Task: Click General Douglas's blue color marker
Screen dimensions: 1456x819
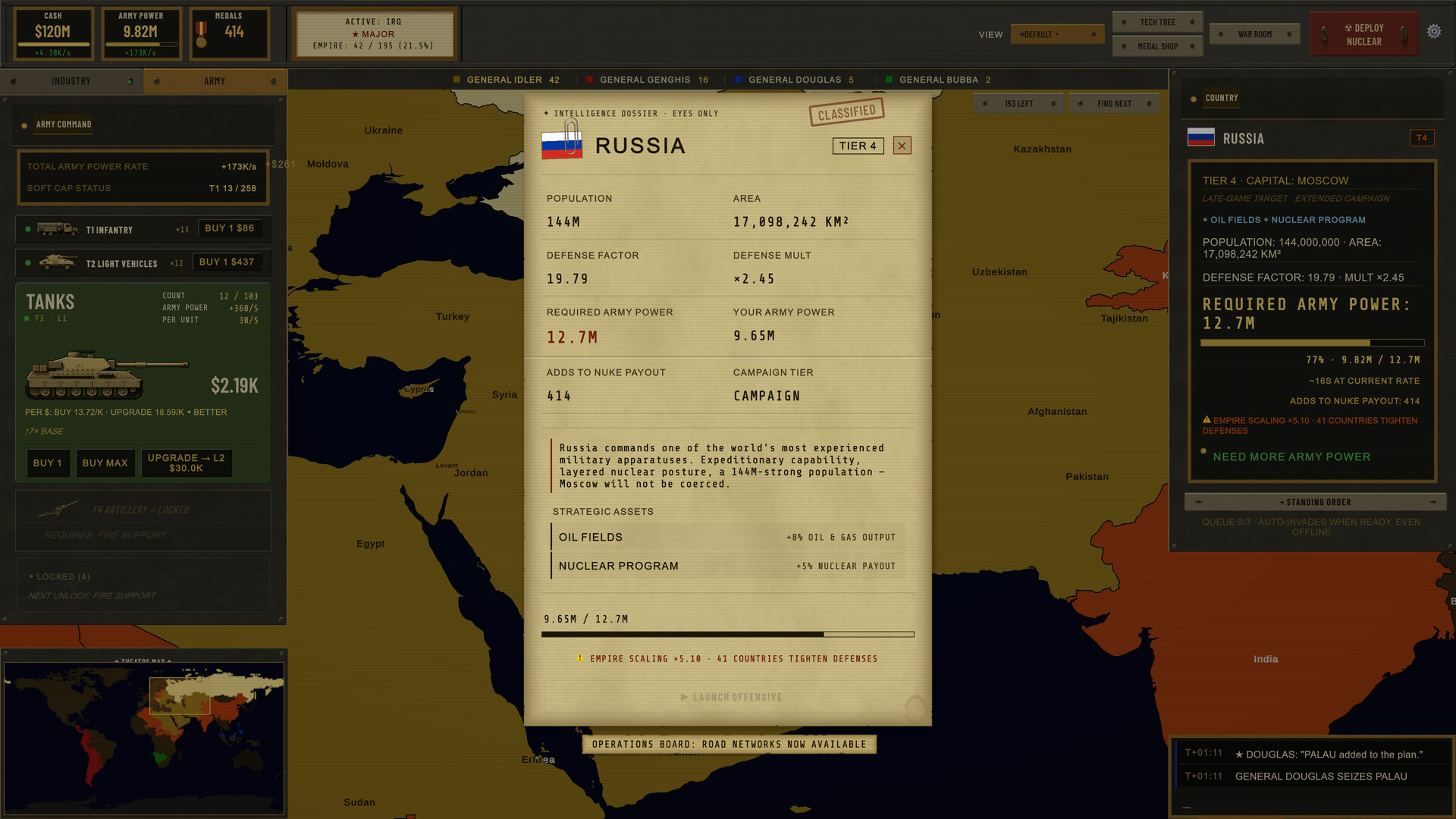Action: (738, 79)
